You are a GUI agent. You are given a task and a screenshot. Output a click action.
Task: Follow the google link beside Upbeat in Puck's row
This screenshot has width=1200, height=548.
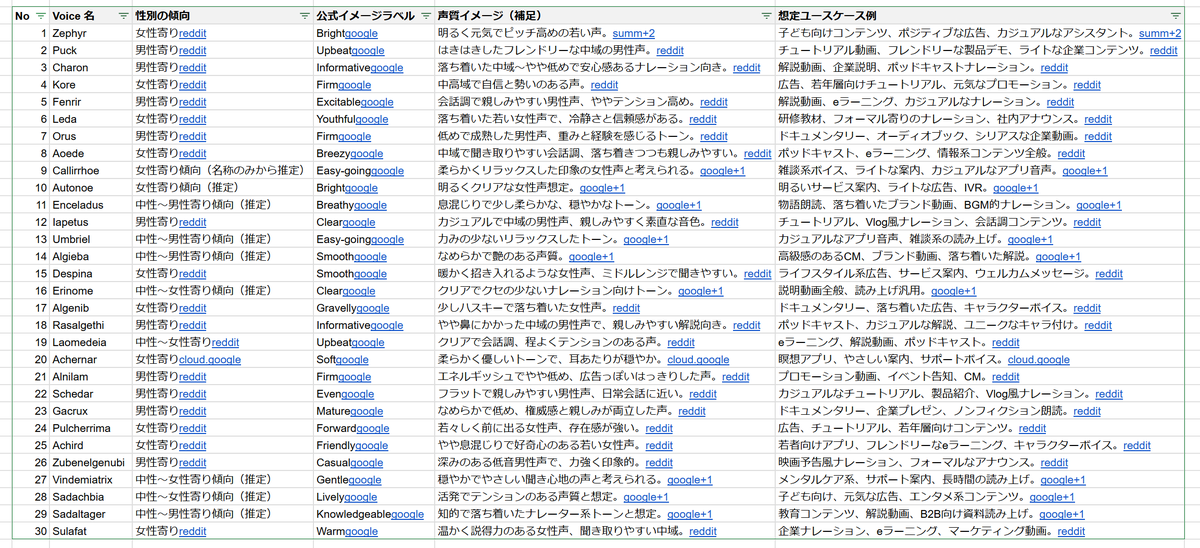(368, 51)
